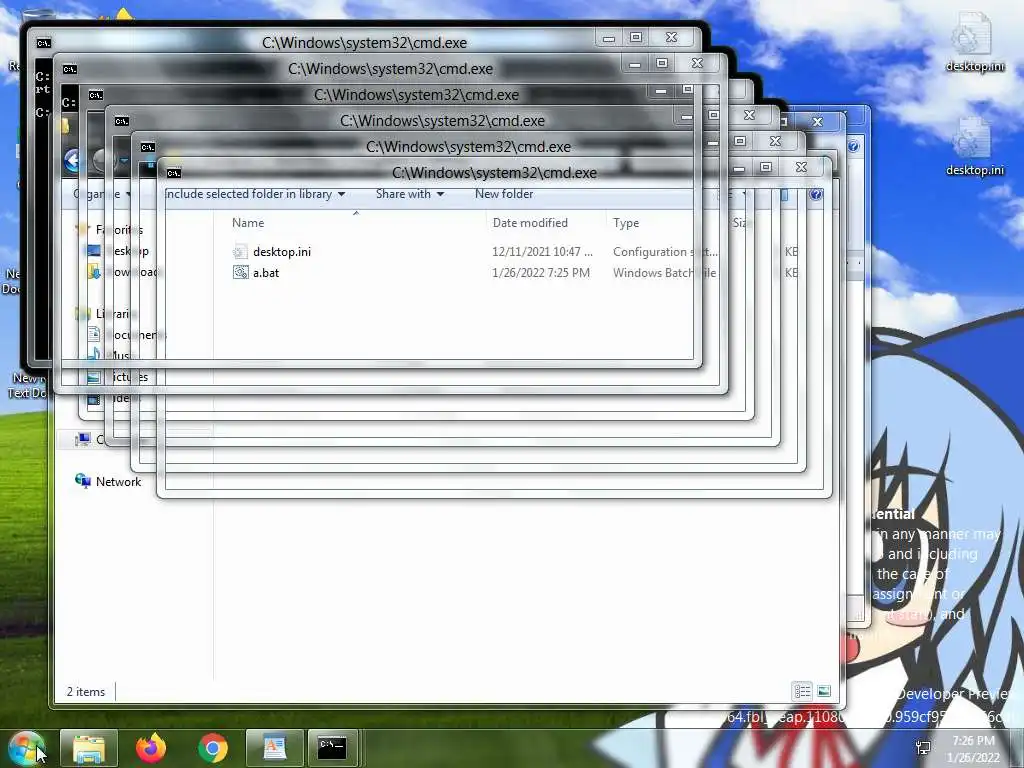Minimize the frontmost cmd.exe window
Viewport: 1024px width, 768px height.
tap(739, 168)
